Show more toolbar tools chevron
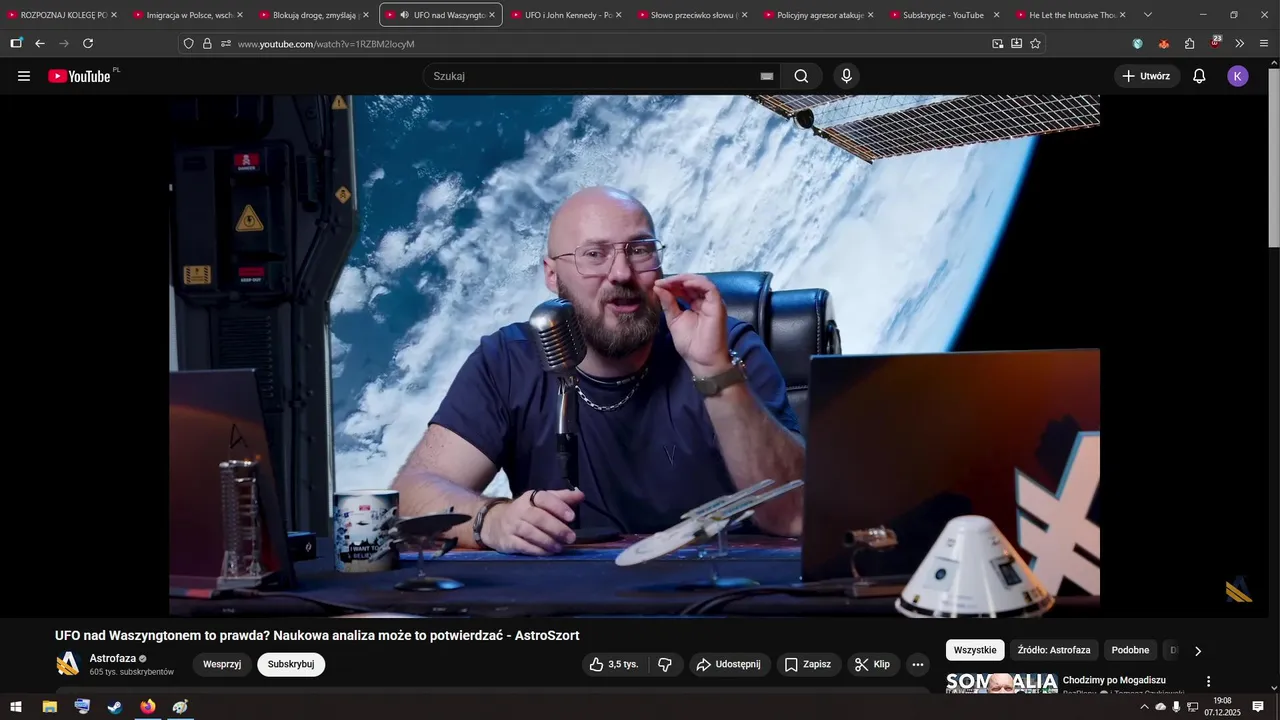The height and width of the screenshot is (720, 1280). (x=1240, y=43)
